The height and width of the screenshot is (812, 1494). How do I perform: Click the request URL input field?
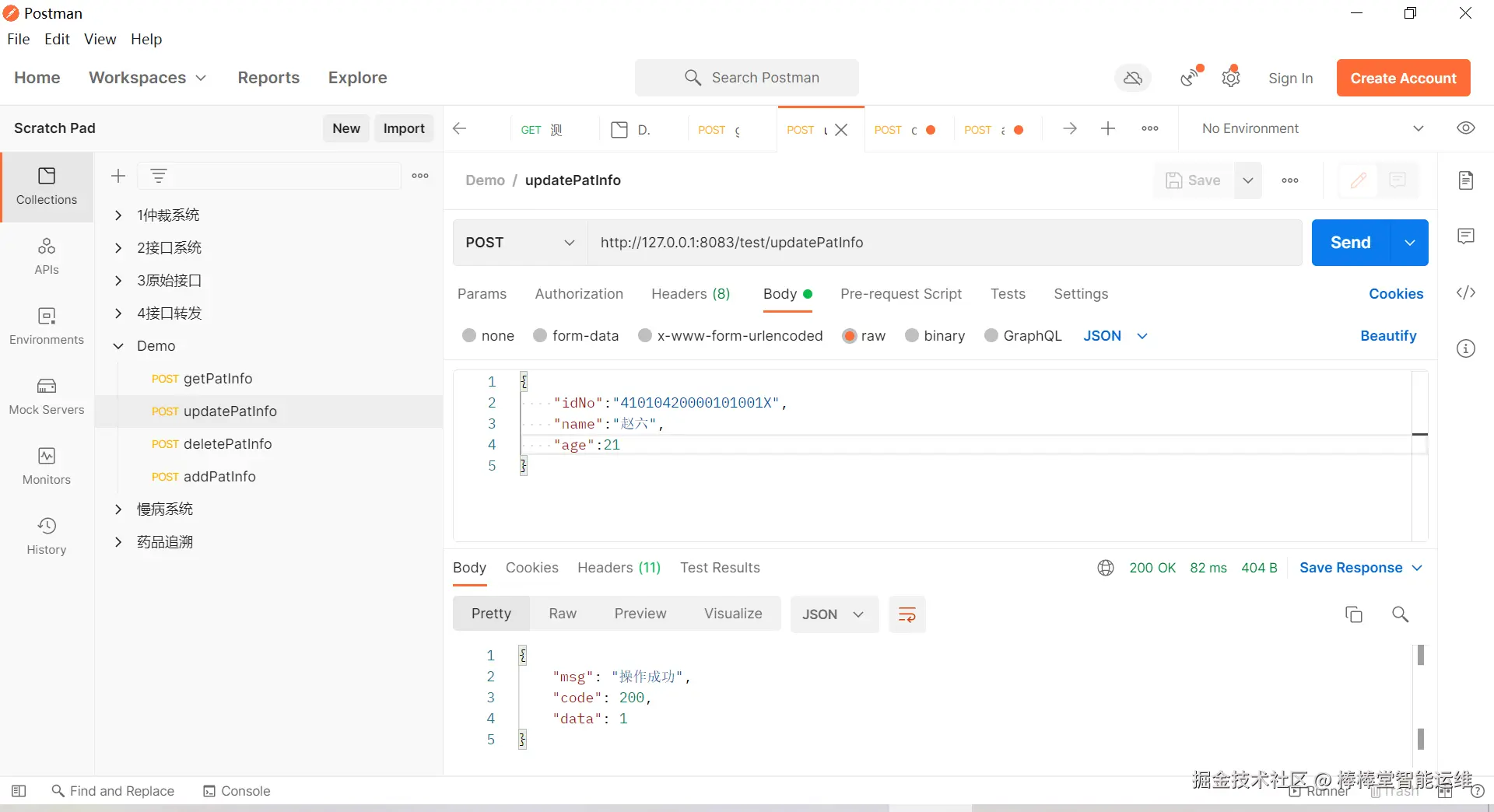(943, 243)
